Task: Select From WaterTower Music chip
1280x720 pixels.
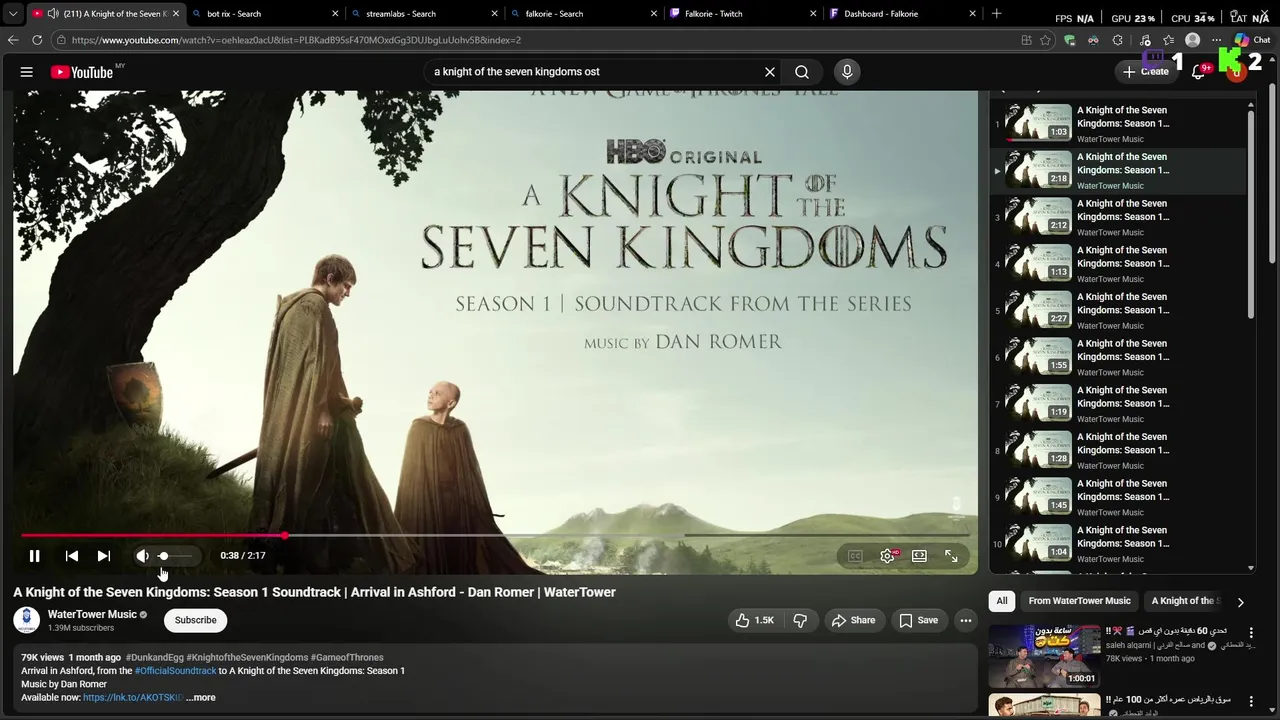Action: [x=1079, y=601]
